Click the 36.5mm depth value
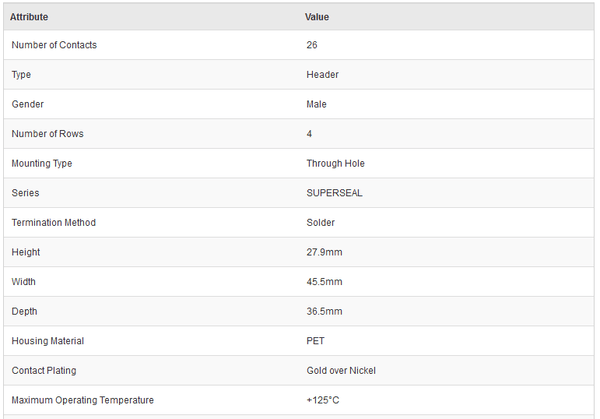The image size is (600, 419). click(x=324, y=311)
